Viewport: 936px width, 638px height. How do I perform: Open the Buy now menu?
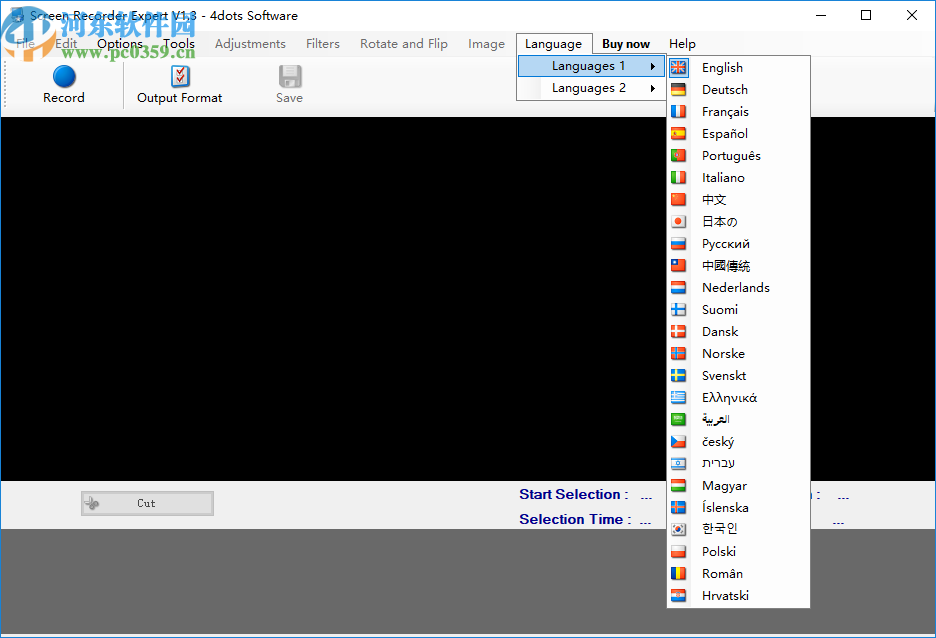pyautogui.click(x=626, y=44)
